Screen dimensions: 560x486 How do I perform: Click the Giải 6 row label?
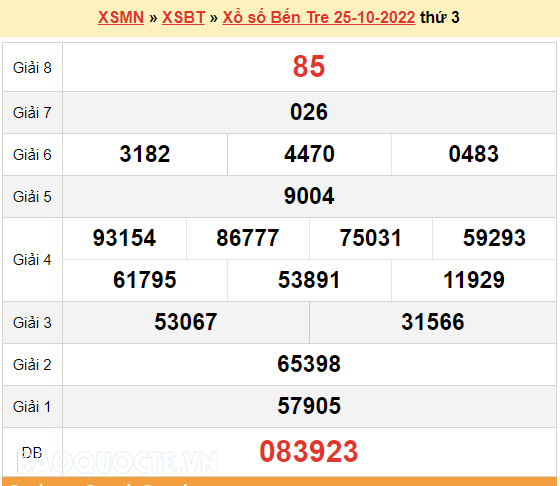coord(32,155)
